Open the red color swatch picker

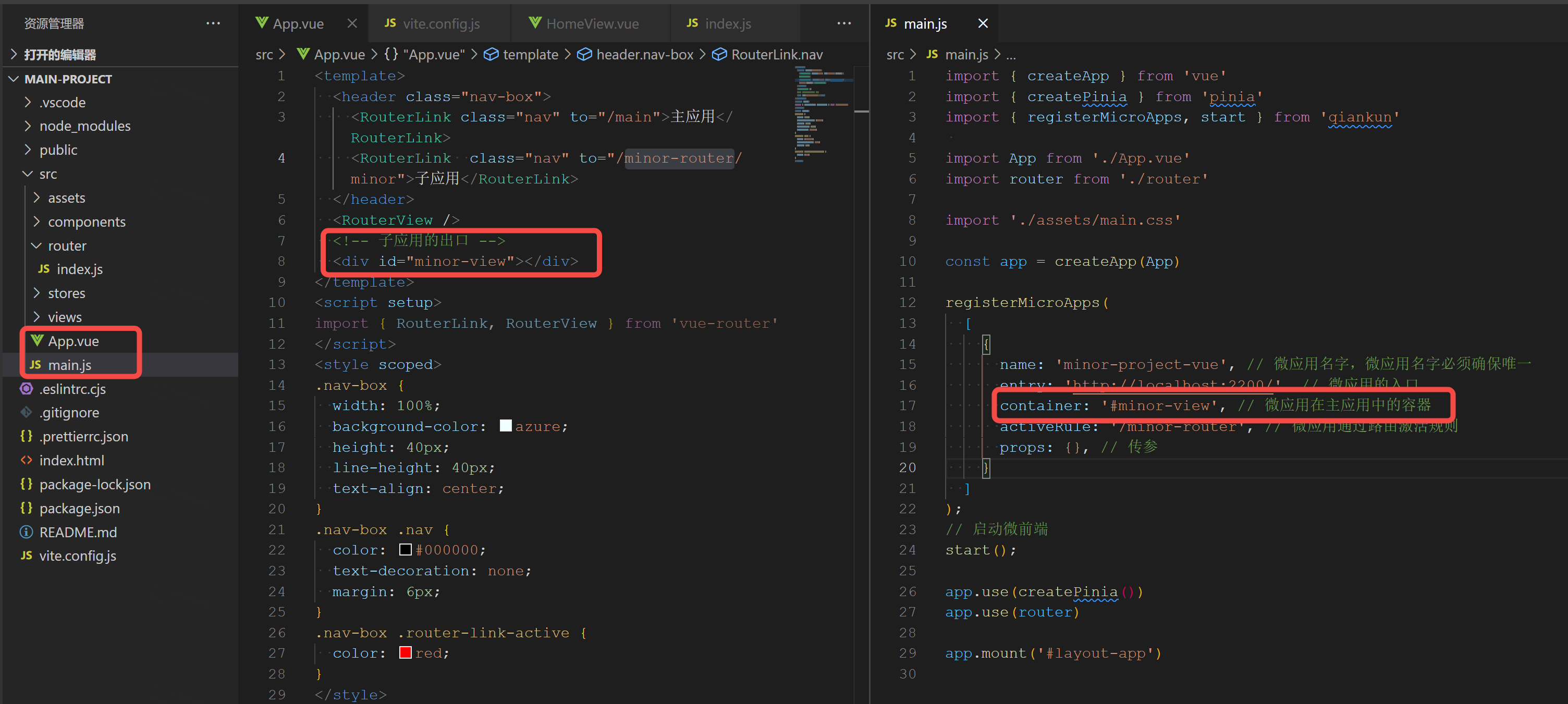[x=406, y=652]
